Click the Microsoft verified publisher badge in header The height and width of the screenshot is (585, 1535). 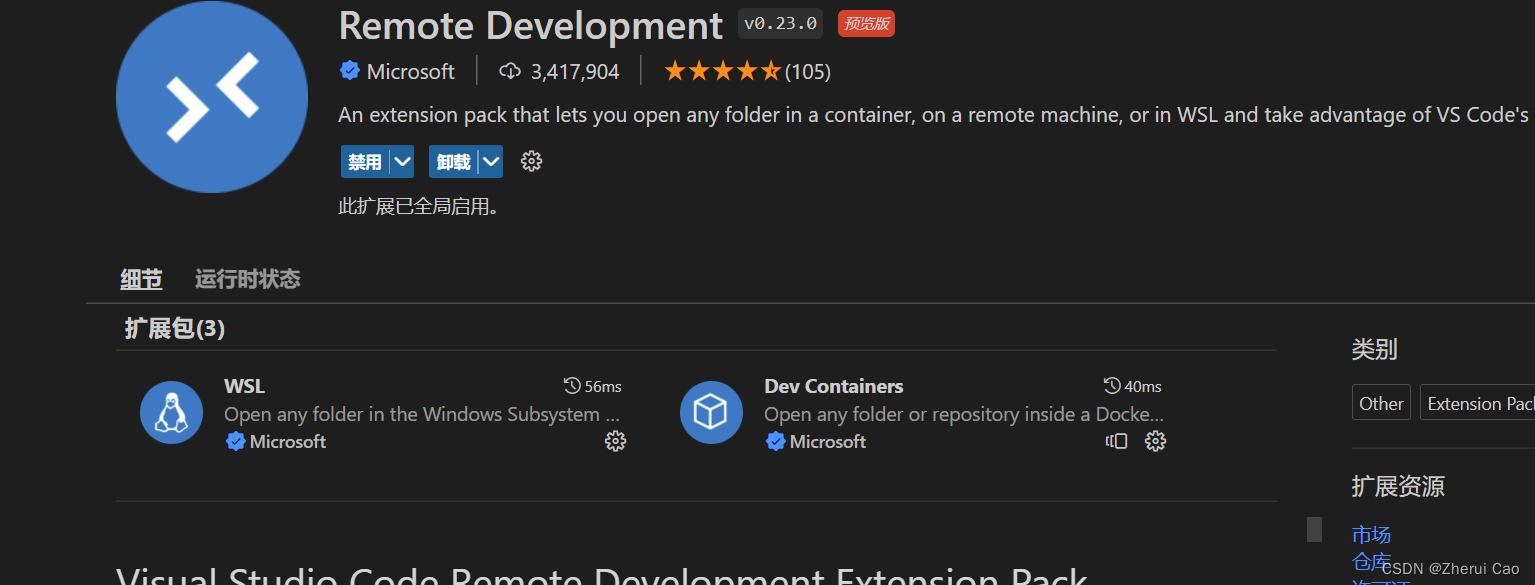350,71
